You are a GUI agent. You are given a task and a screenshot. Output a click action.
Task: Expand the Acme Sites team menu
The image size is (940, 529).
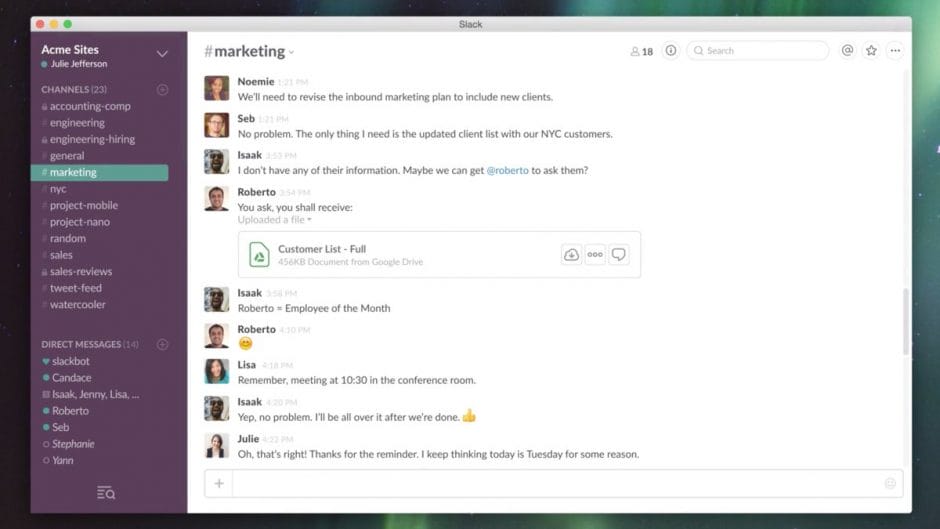[x=162, y=54]
